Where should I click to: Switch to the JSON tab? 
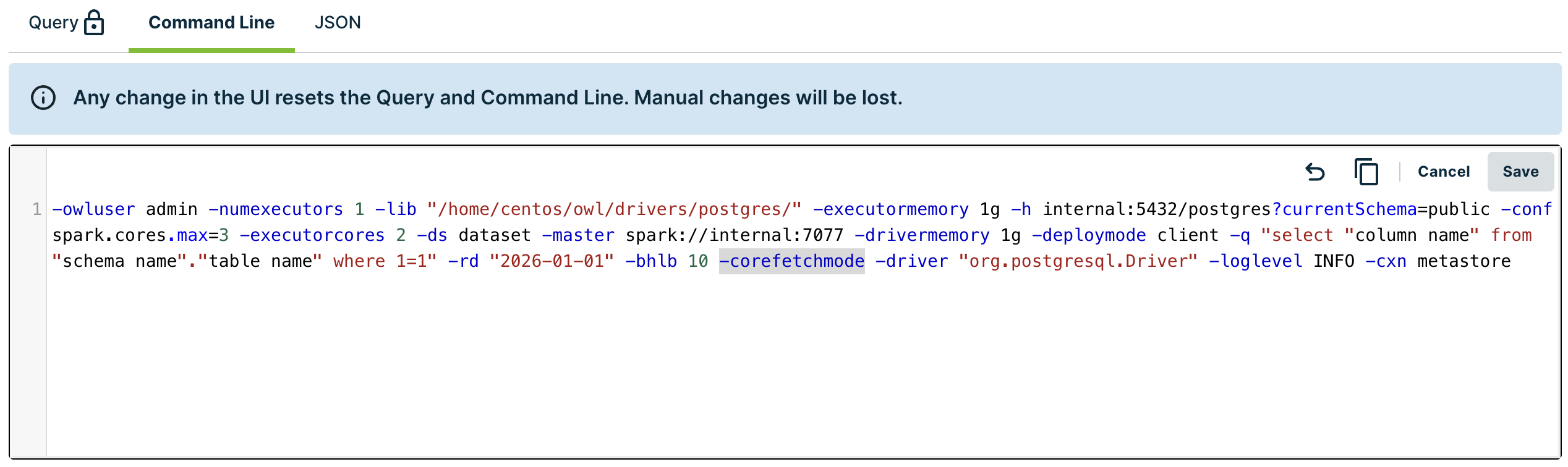pyautogui.click(x=338, y=23)
